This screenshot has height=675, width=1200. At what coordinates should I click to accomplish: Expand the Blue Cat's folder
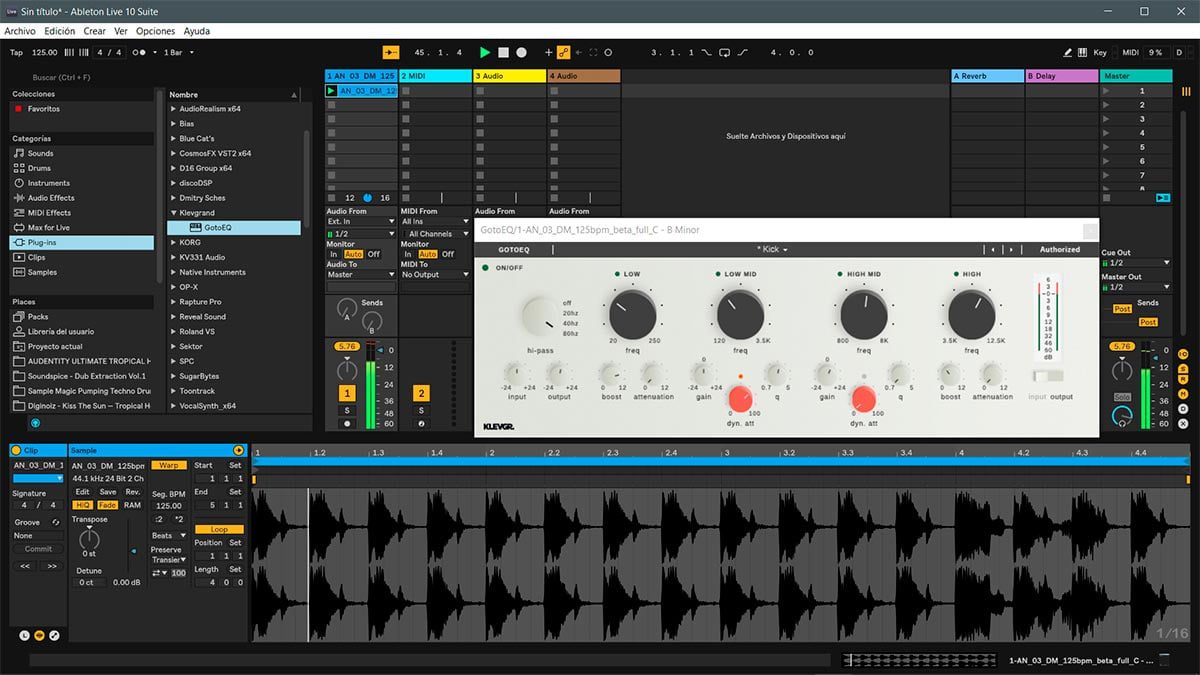tap(173, 138)
